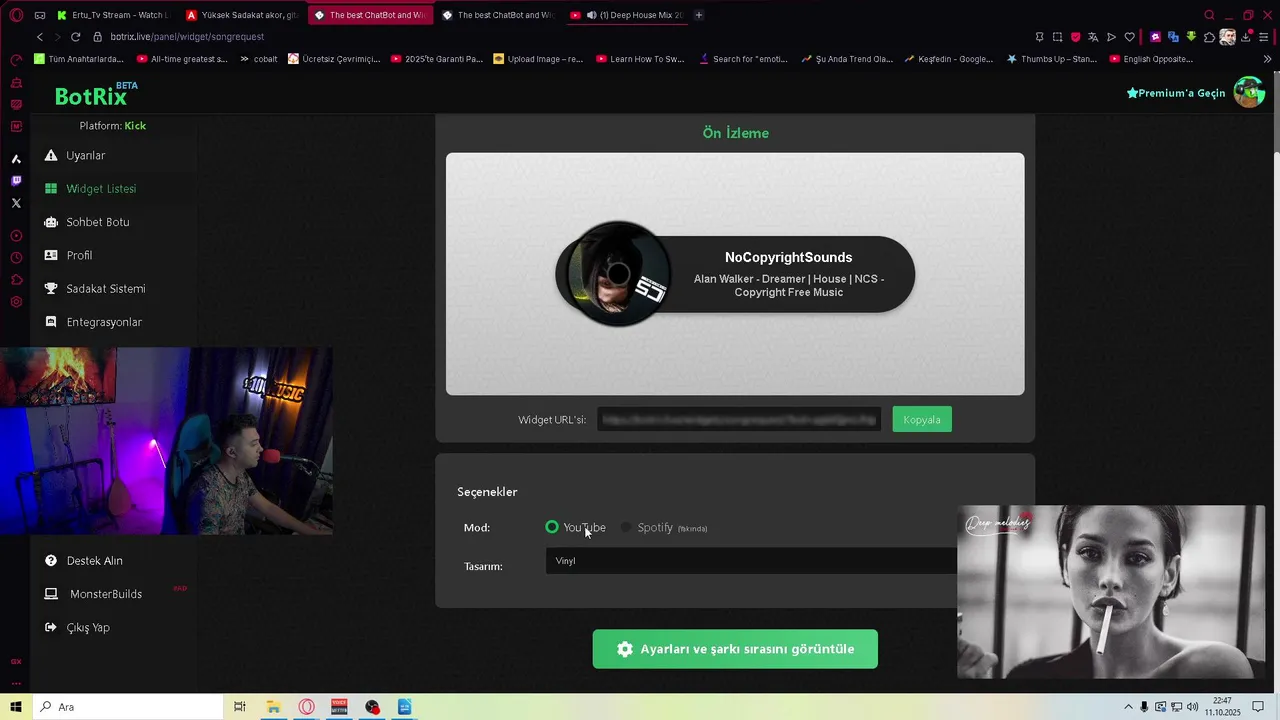1280x720 pixels.
Task: Click Ayarları ve şarkı sırasını görüntüle
Action: pyautogui.click(x=735, y=649)
